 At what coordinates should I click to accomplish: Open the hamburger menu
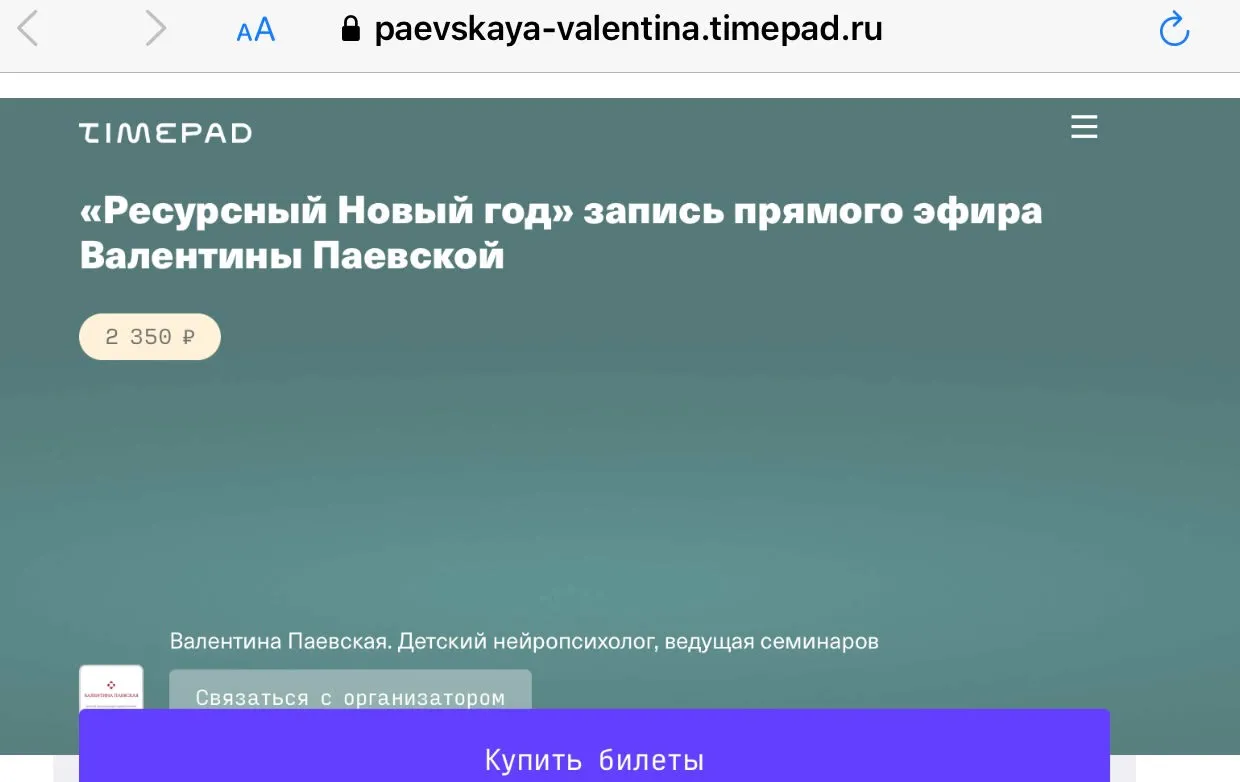[x=1084, y=127]
